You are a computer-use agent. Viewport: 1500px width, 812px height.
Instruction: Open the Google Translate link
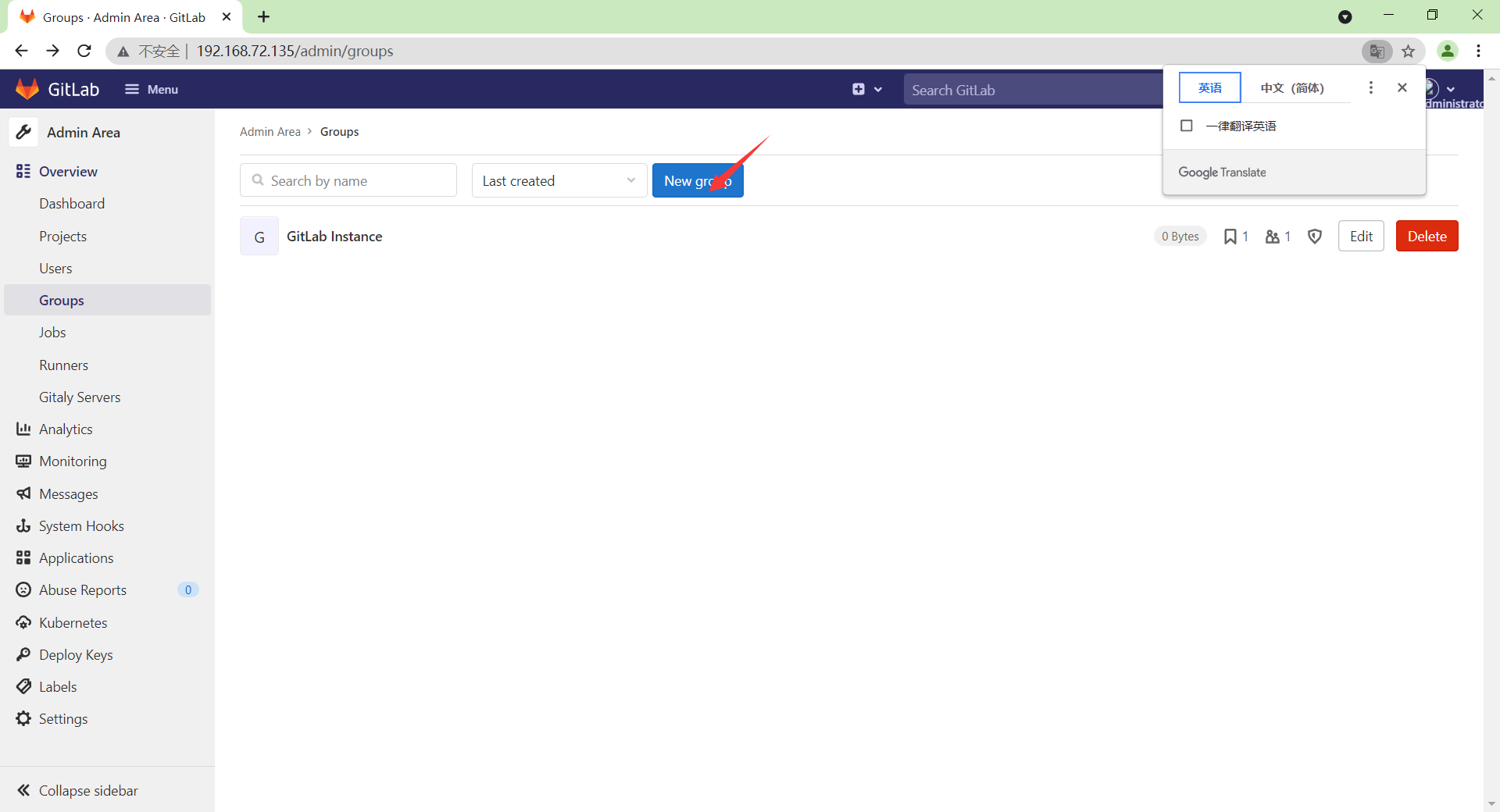[1222, 172]
